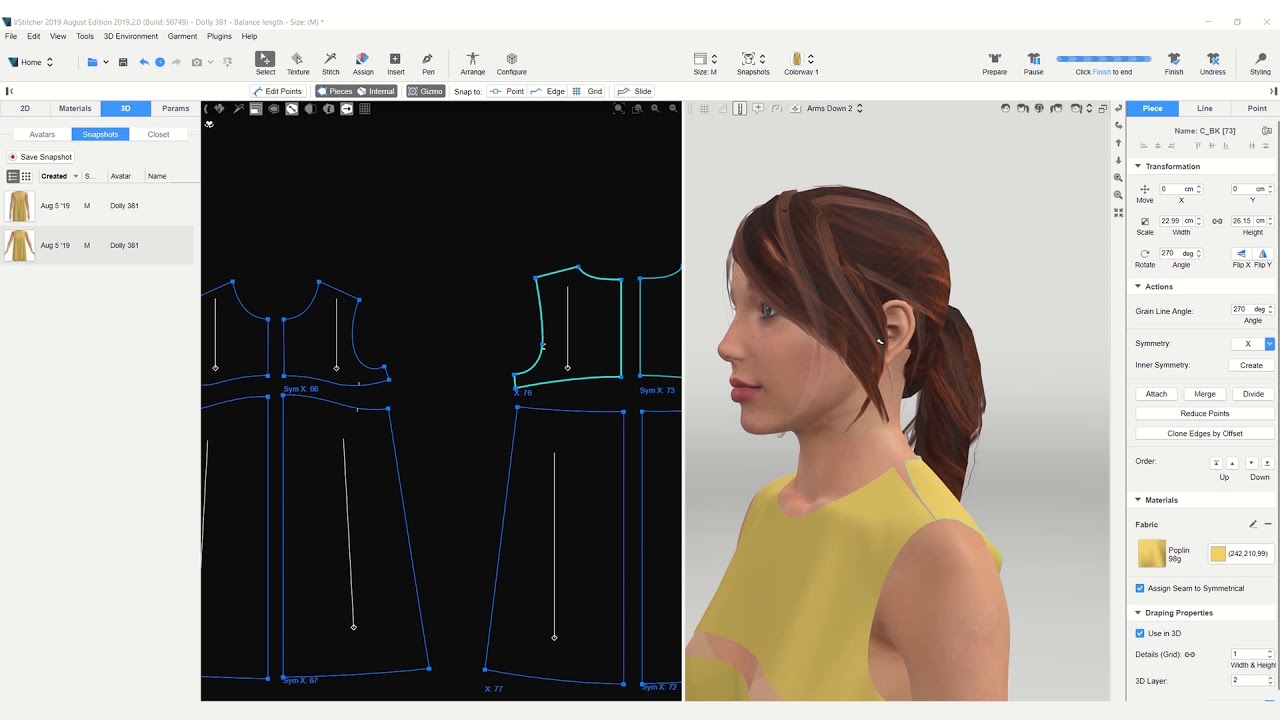This screenshot has height=720, width=1280.
Task: Select the first Dolly 381 snapshot thumbnail
Action: [x=20, y=206]
